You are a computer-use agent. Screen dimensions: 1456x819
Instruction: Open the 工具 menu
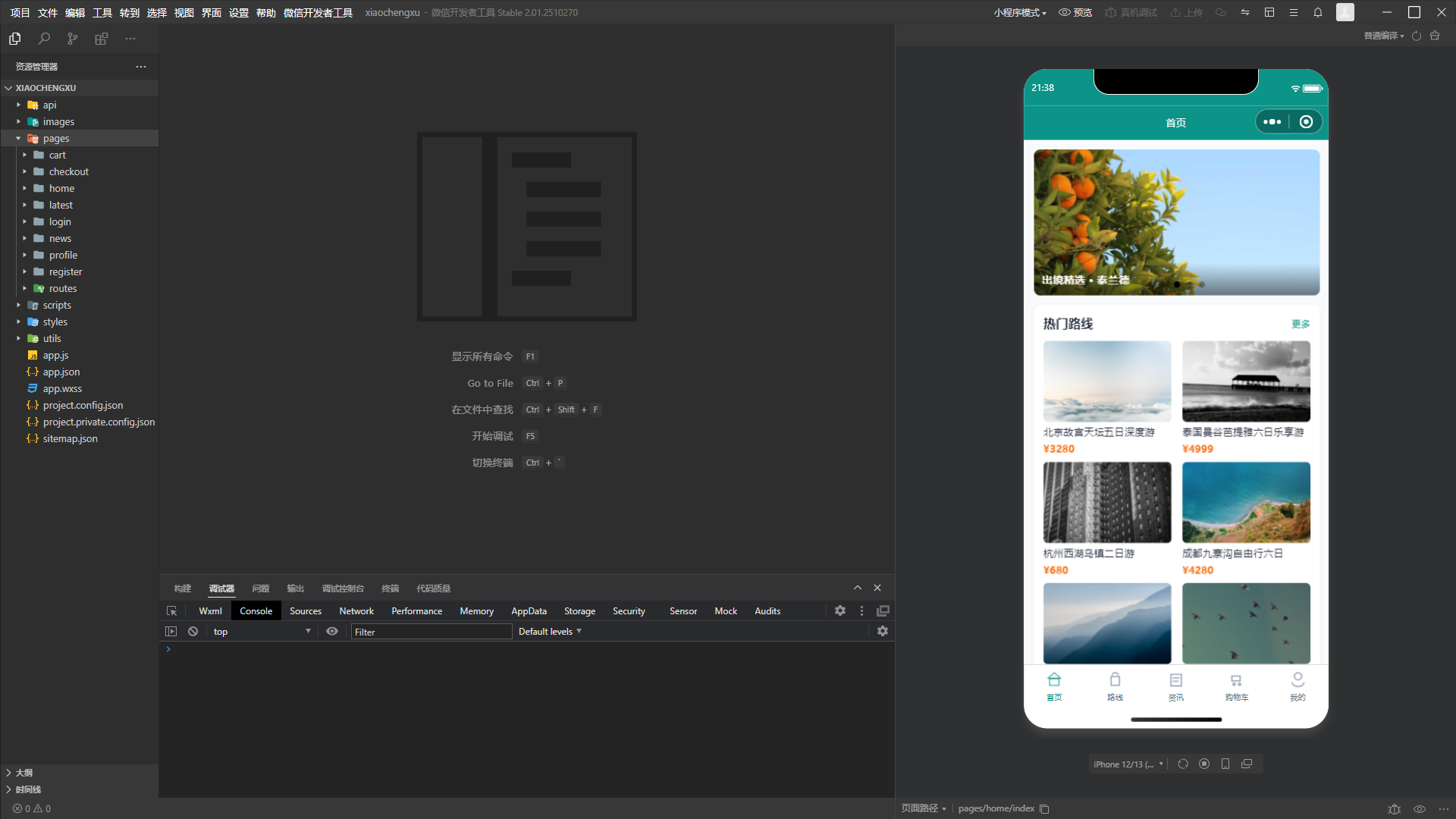(102, 12)
